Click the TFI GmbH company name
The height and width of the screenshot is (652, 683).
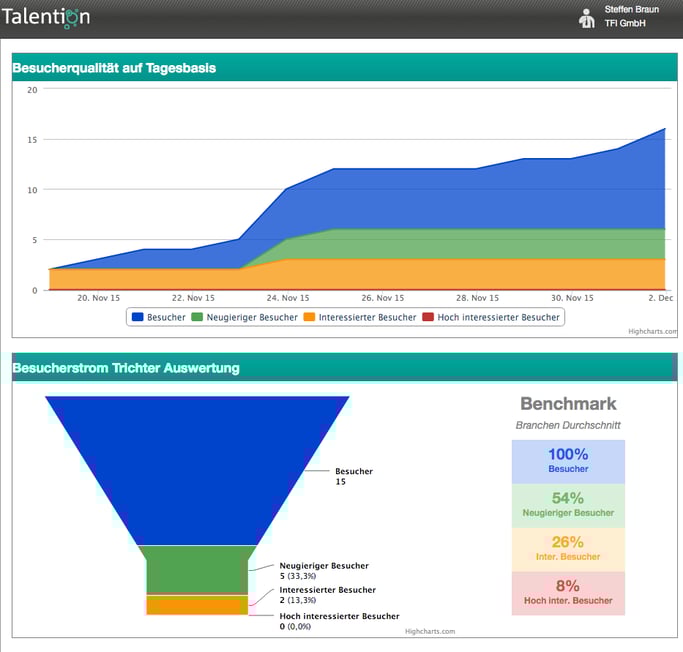pos(625,24)
